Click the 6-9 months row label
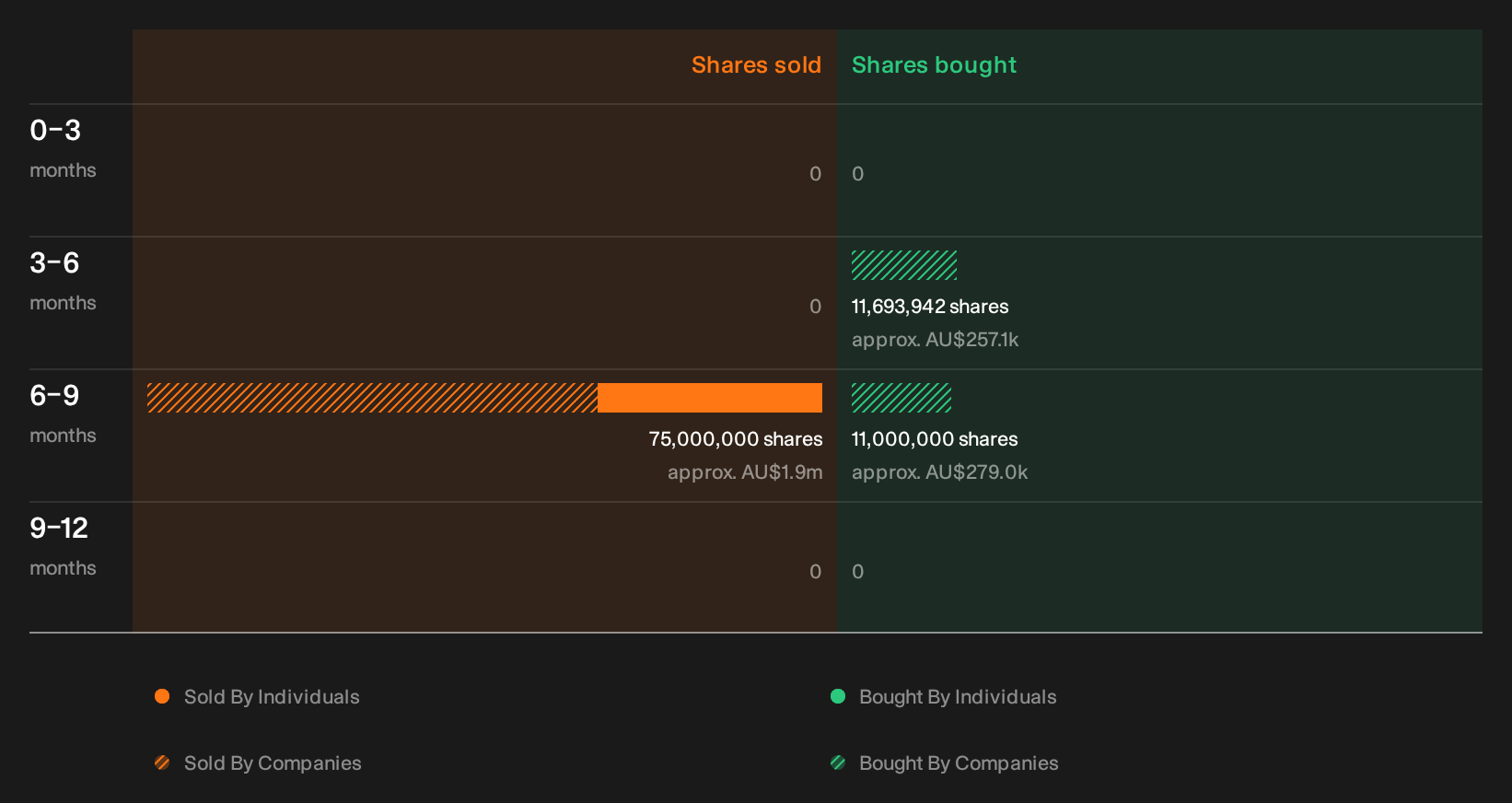 tap(63, 413)
